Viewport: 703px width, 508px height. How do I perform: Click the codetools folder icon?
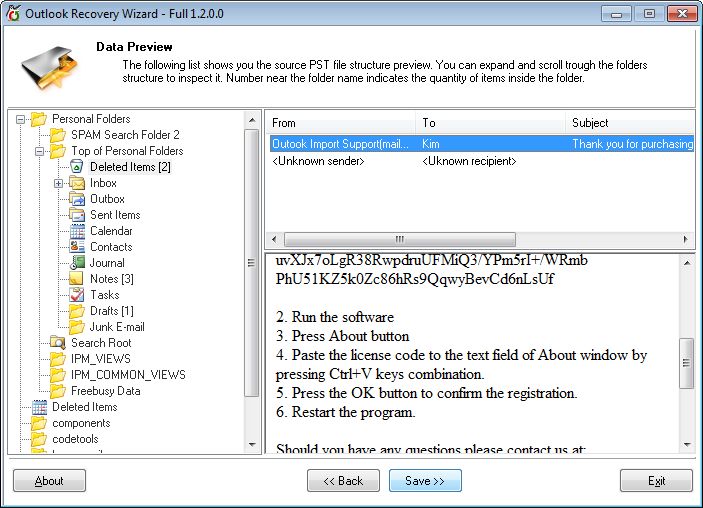[39, 439]
